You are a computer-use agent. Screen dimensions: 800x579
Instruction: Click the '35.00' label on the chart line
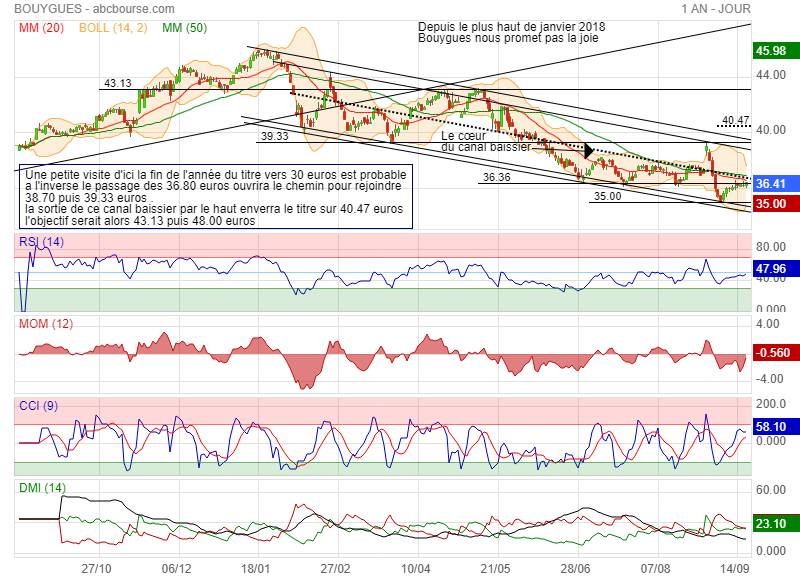(x=608, y=196)
